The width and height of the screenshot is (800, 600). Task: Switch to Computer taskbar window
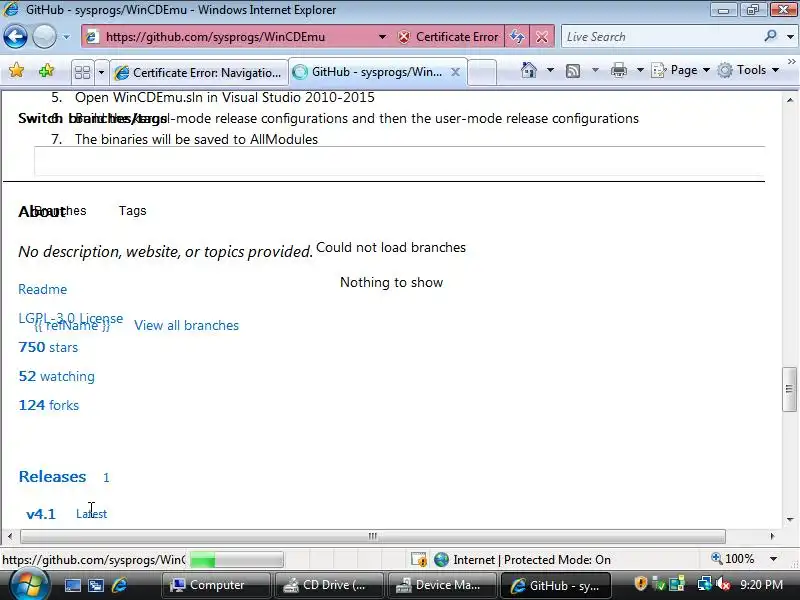(x=215, y=585)
